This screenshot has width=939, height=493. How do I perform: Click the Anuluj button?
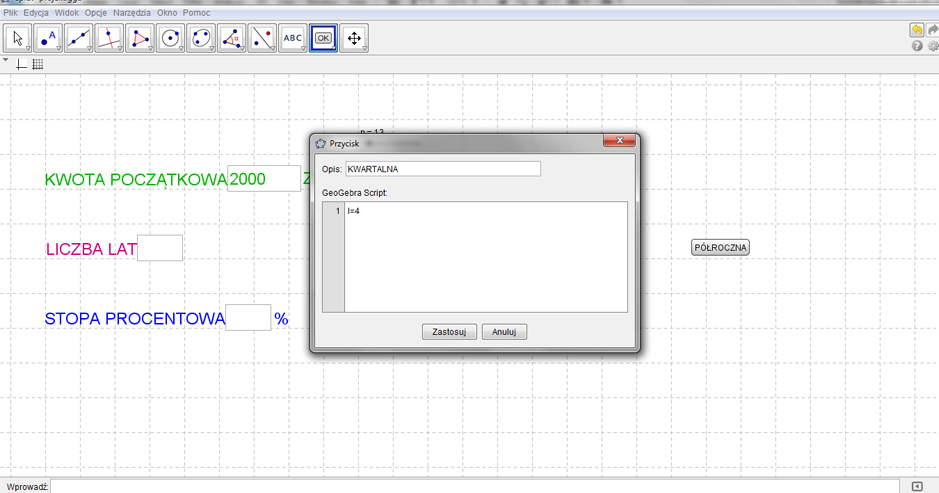504,332
